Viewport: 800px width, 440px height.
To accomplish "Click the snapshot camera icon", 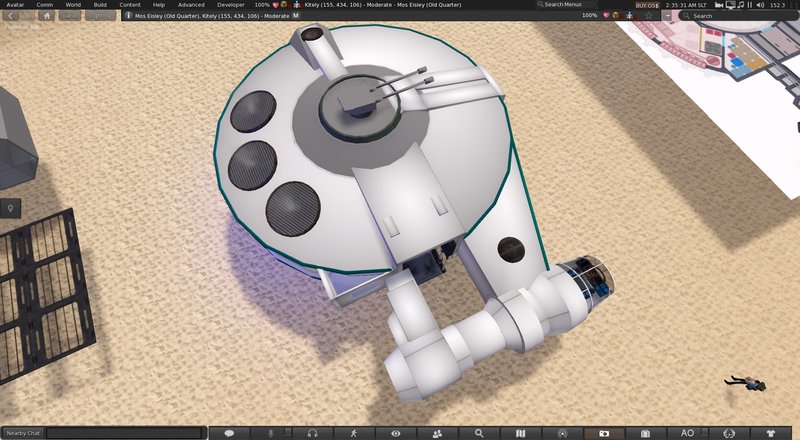I will (604, 433).
